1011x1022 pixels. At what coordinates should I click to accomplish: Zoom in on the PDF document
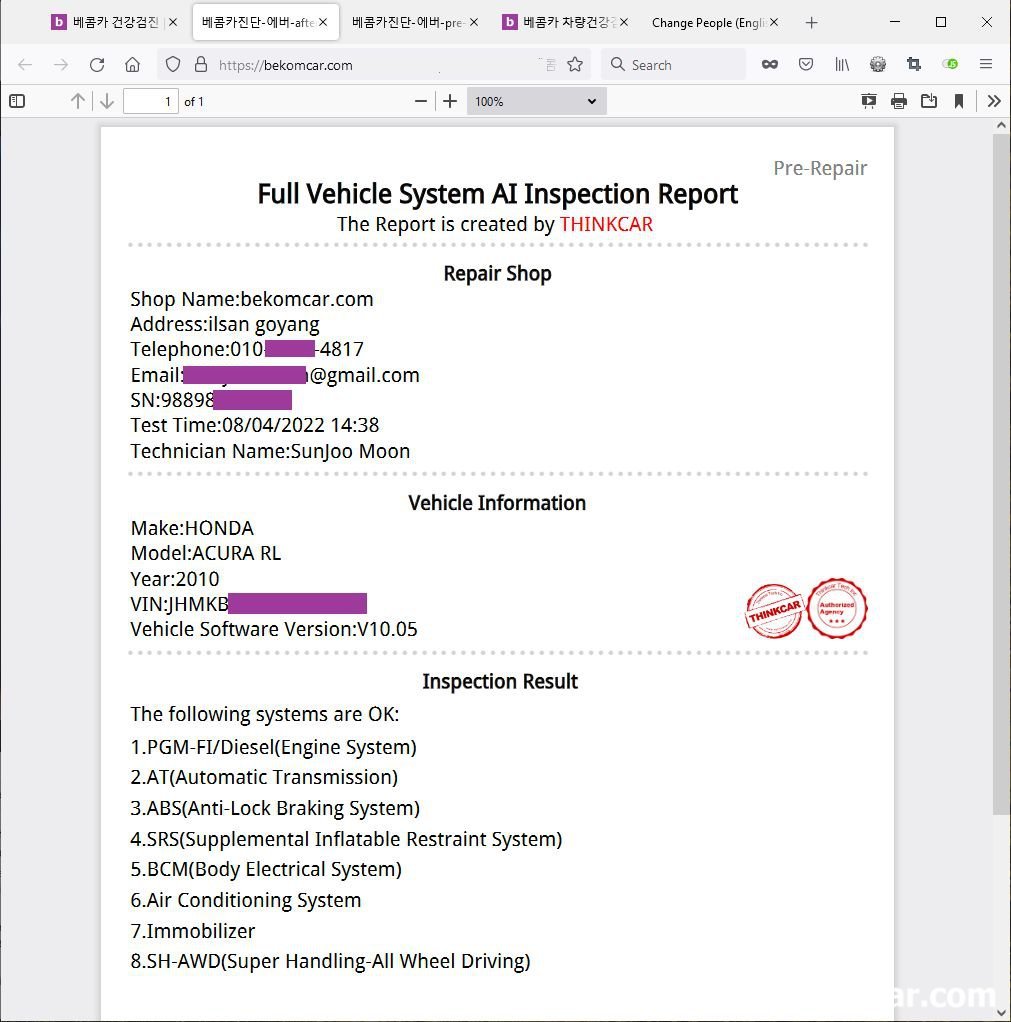click(450, 101)
